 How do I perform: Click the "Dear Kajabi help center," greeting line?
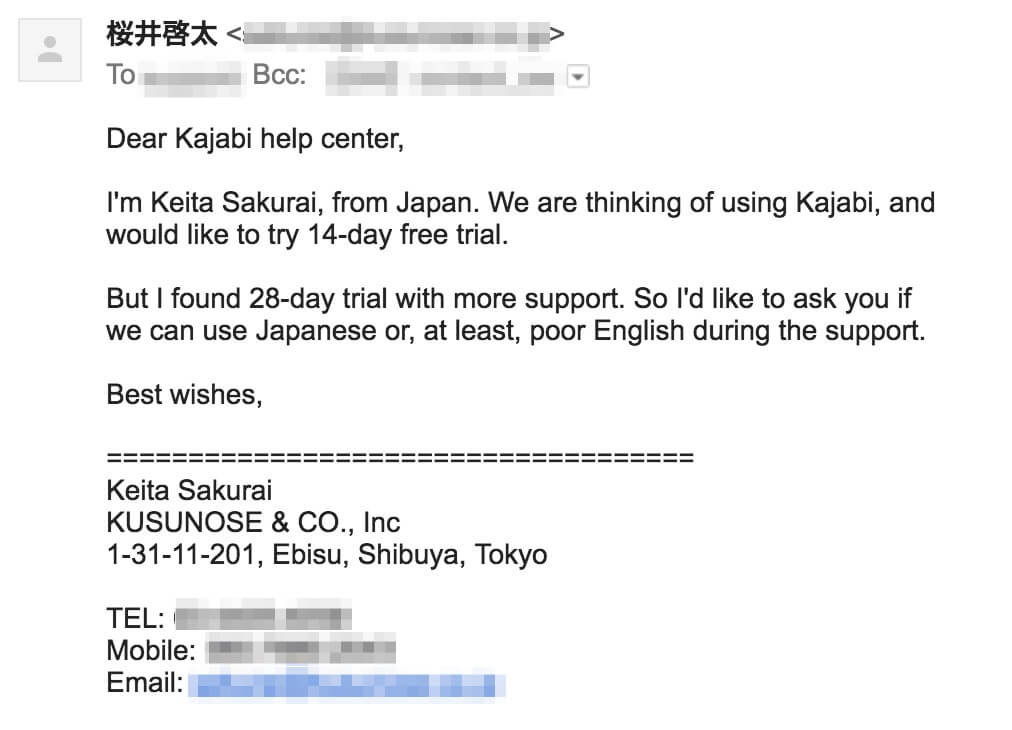pos(255,139)
